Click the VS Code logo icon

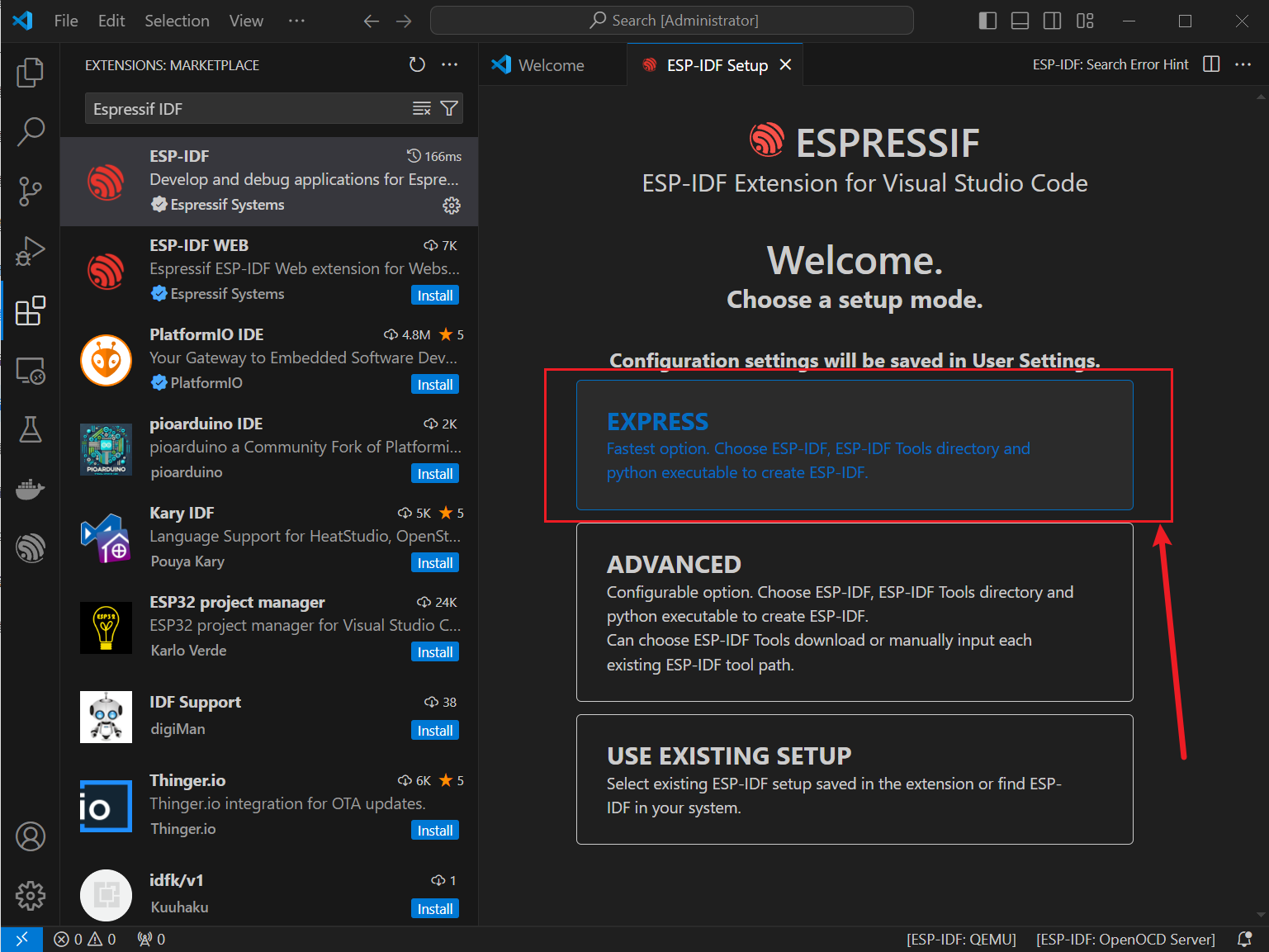(x=22, y=21)
